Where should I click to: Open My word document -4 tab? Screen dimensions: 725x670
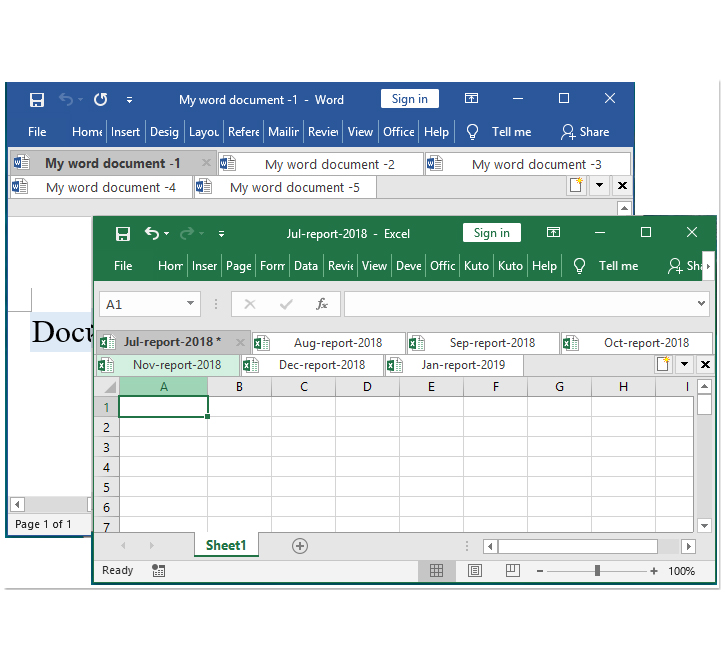coord(101,187)
